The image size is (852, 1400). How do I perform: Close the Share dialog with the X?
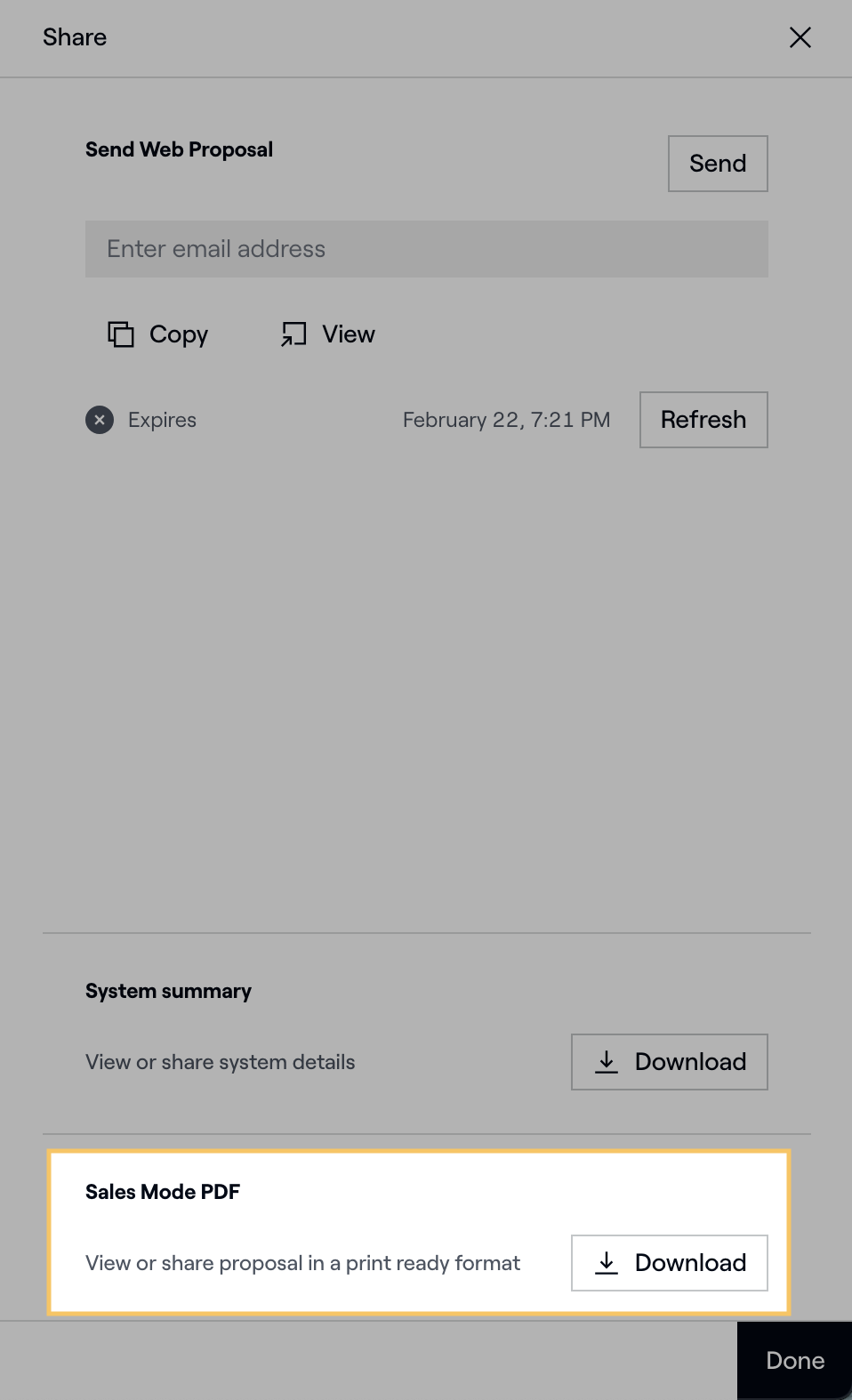(x=800, y=37)
